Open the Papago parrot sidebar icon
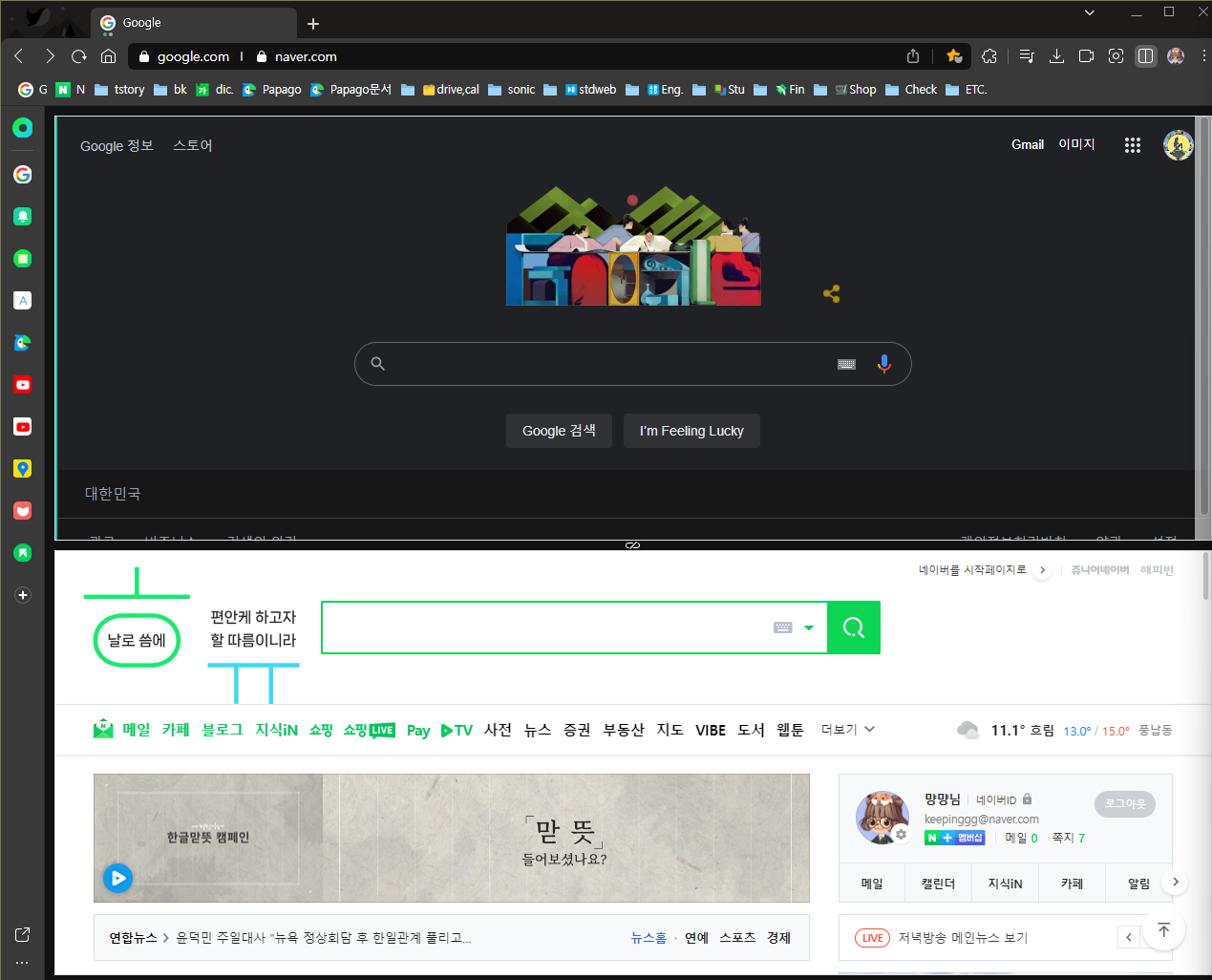The height and width of the screenshot is (980, 1212). point(23,343)
